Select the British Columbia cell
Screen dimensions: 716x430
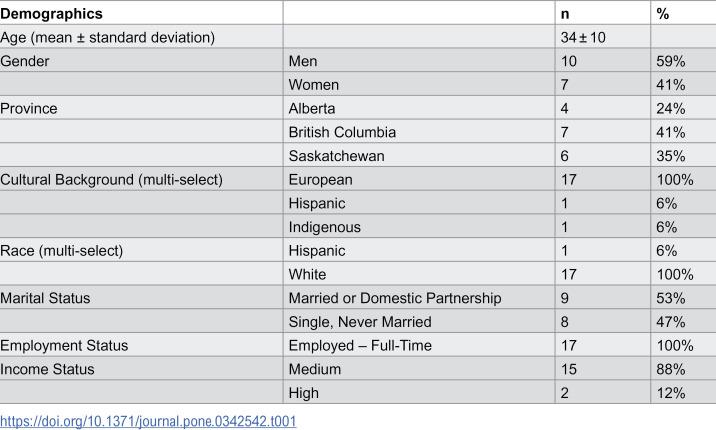[x=342, y=132]
